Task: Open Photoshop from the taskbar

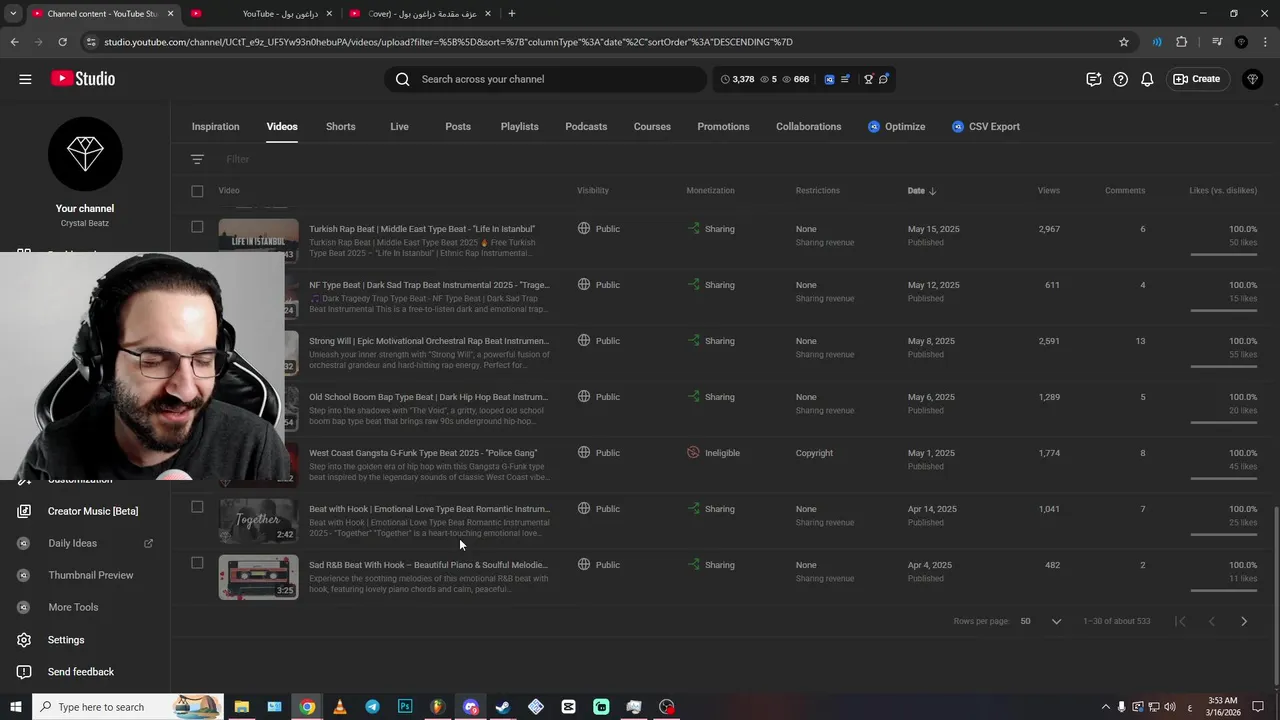Action: [405, 707]
